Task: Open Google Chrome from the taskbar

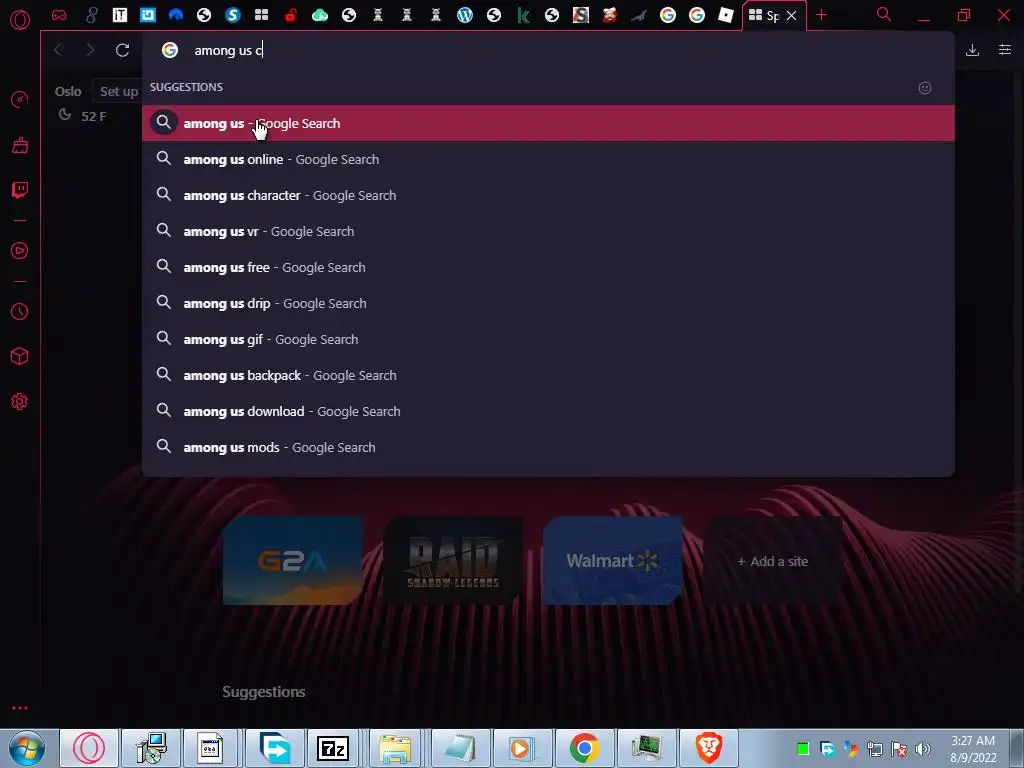Action: 584,748
